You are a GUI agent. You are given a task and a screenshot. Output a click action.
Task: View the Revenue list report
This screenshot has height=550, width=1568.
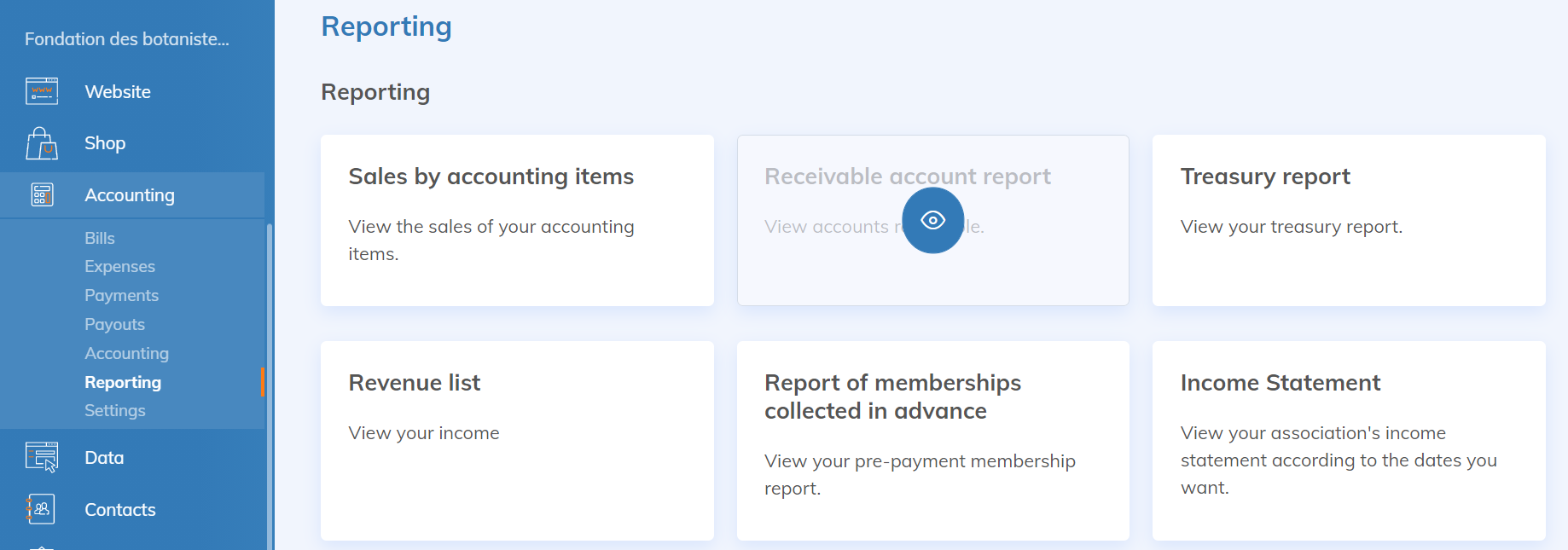tap(517, 440)
